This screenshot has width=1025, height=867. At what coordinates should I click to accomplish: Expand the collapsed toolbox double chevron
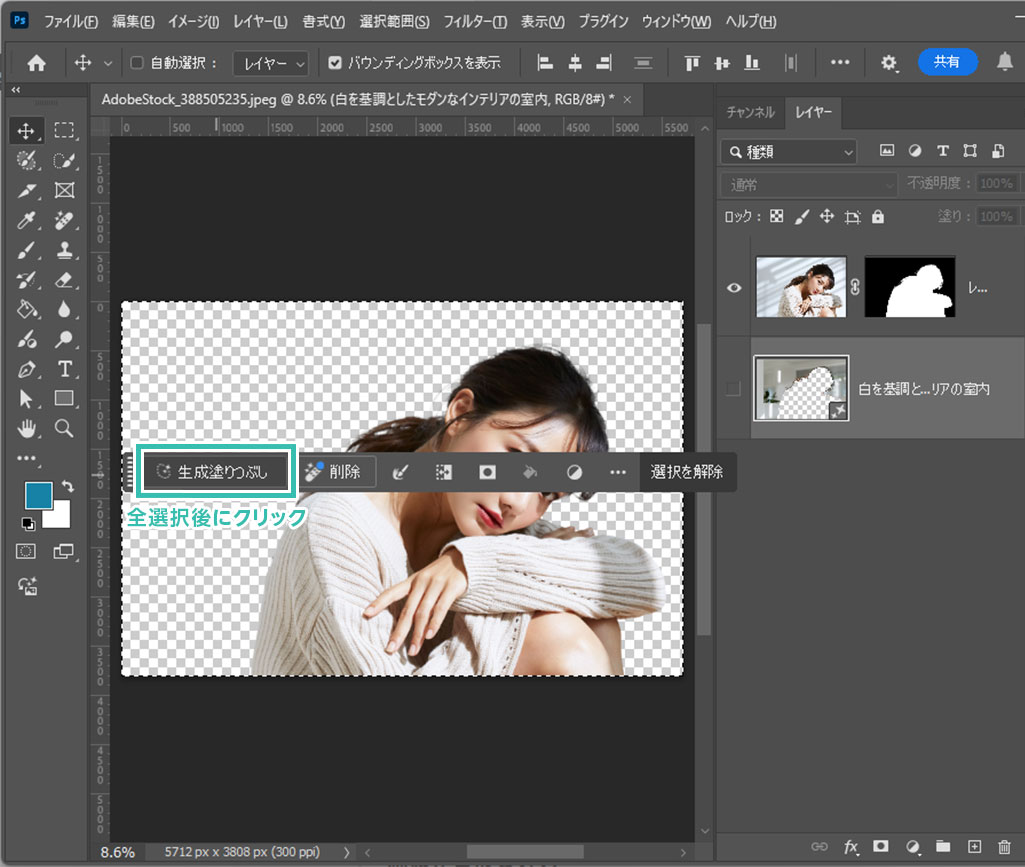click(x=16, y=90)
